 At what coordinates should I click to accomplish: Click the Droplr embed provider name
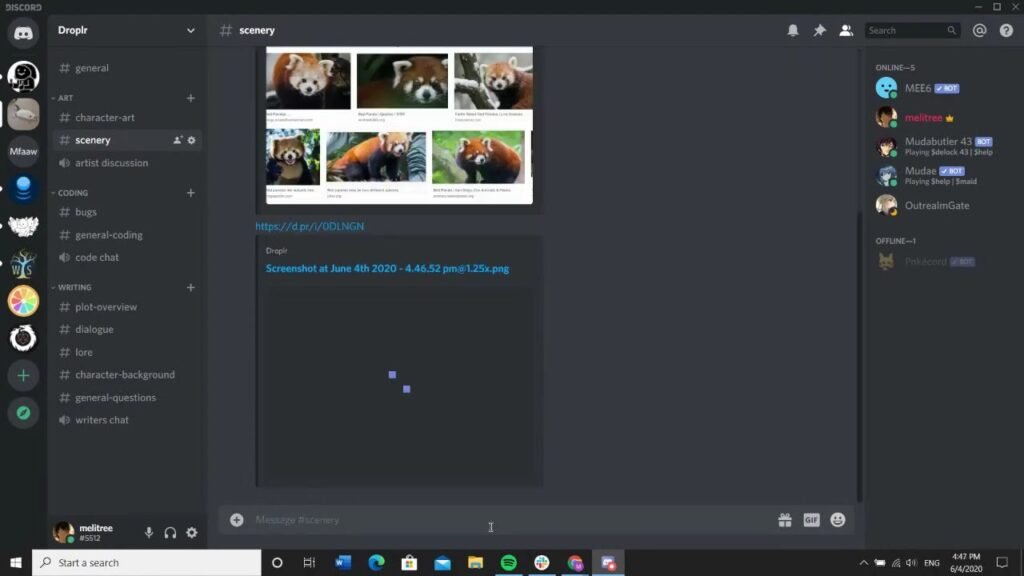tap(276, 251)
